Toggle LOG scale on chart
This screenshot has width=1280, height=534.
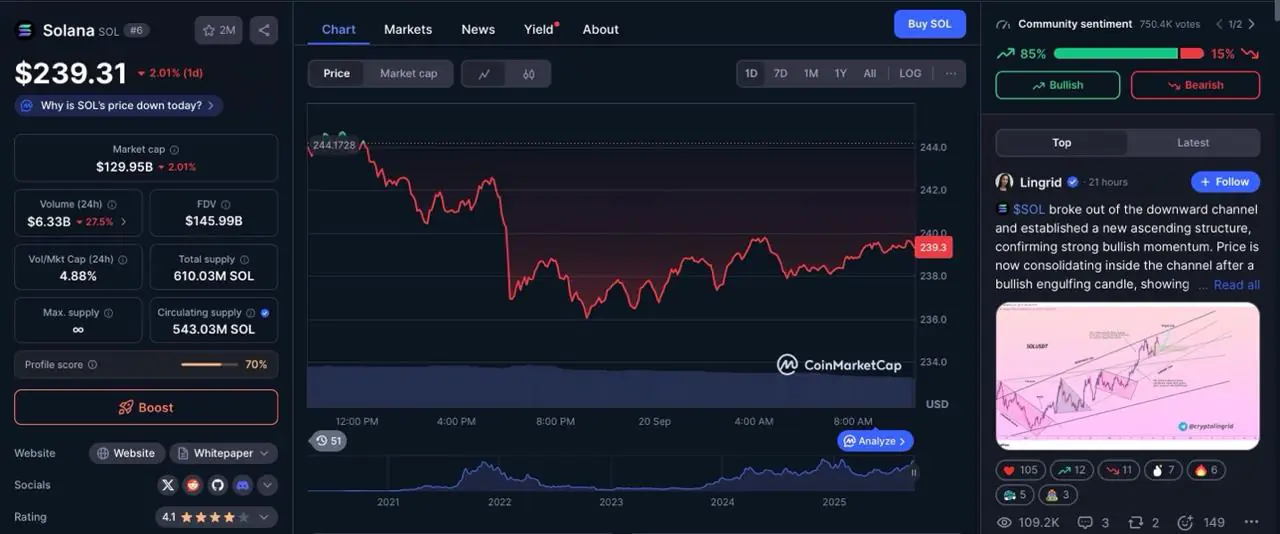(x=910, y=73)
